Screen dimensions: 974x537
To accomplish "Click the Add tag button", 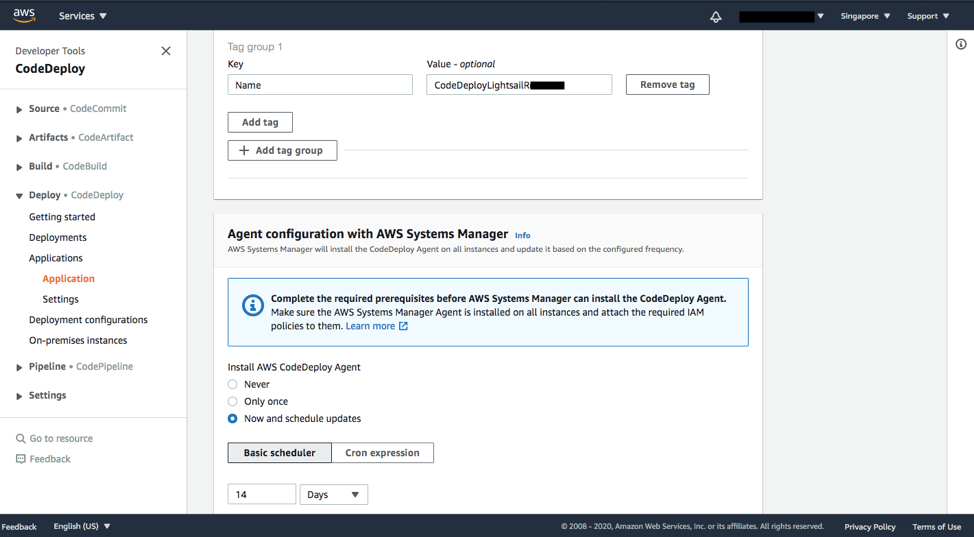I will [x=260, y=122].
